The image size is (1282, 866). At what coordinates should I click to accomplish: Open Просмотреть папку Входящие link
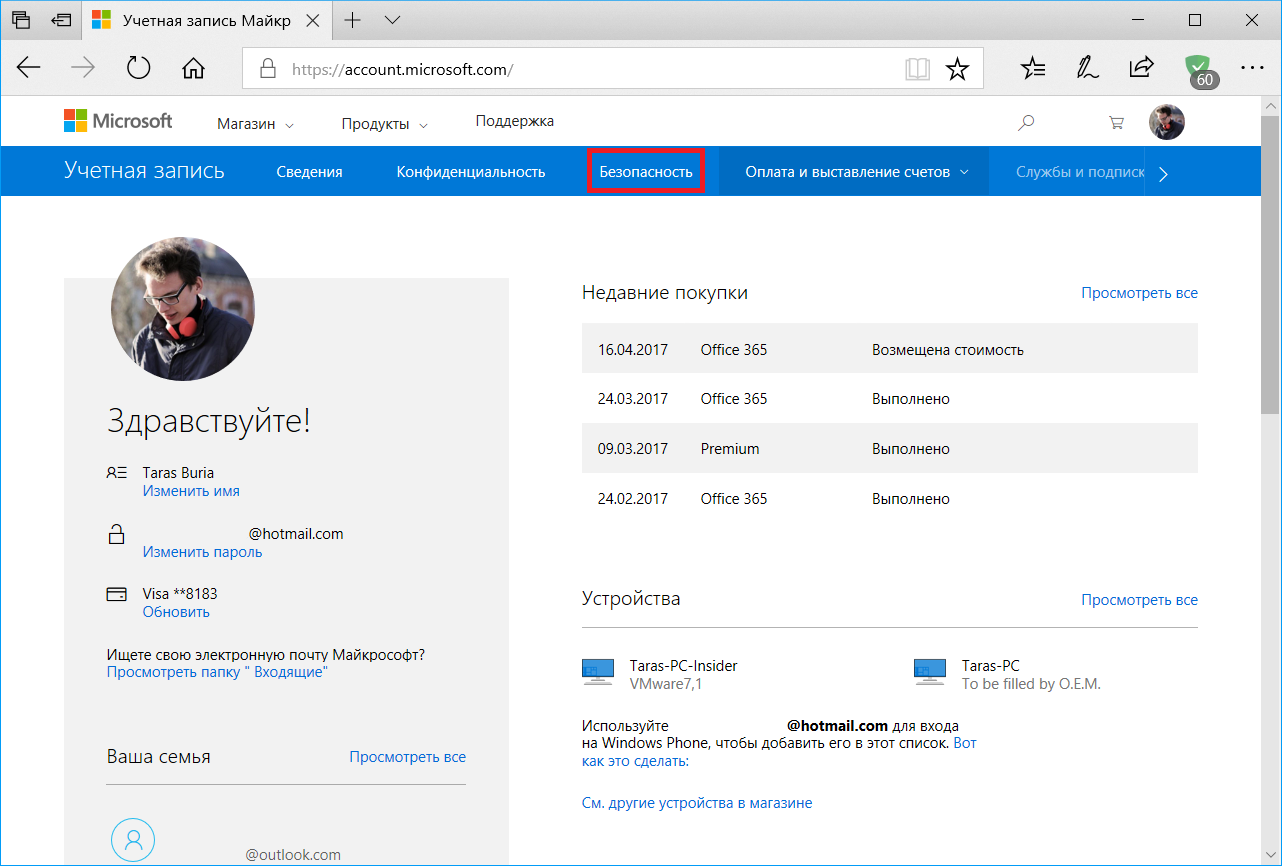pyautogui.click(x=217, y=672)
